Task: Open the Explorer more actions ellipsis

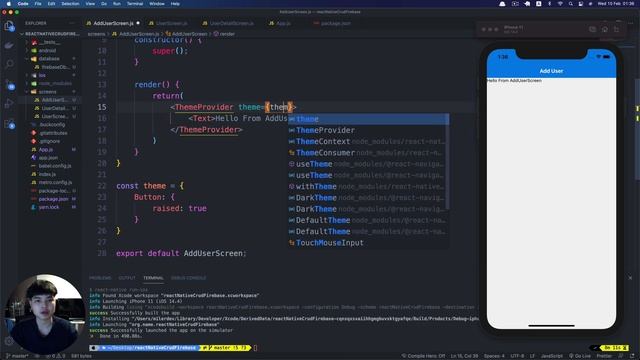Action: pyautogui.click(x=72, y=24)
